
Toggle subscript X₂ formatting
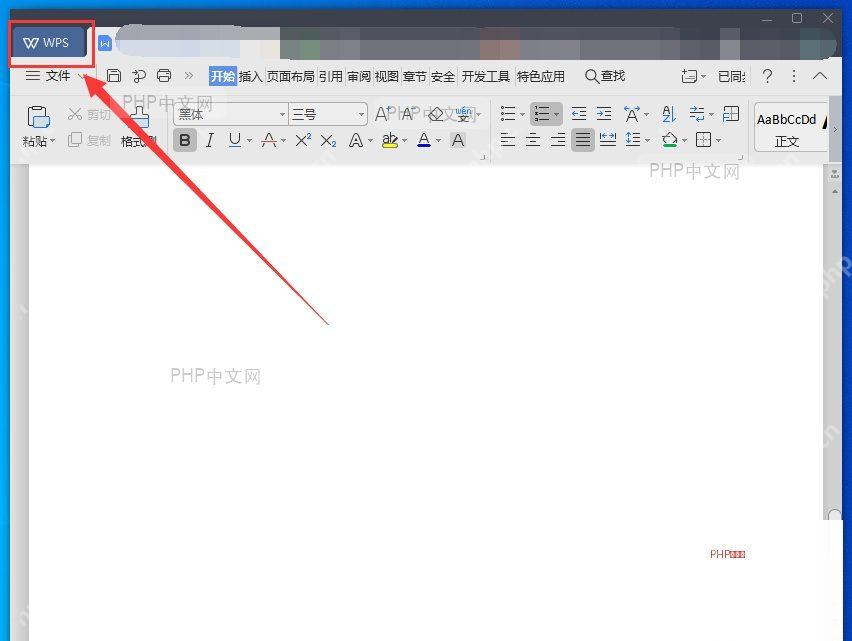point(328,141)
